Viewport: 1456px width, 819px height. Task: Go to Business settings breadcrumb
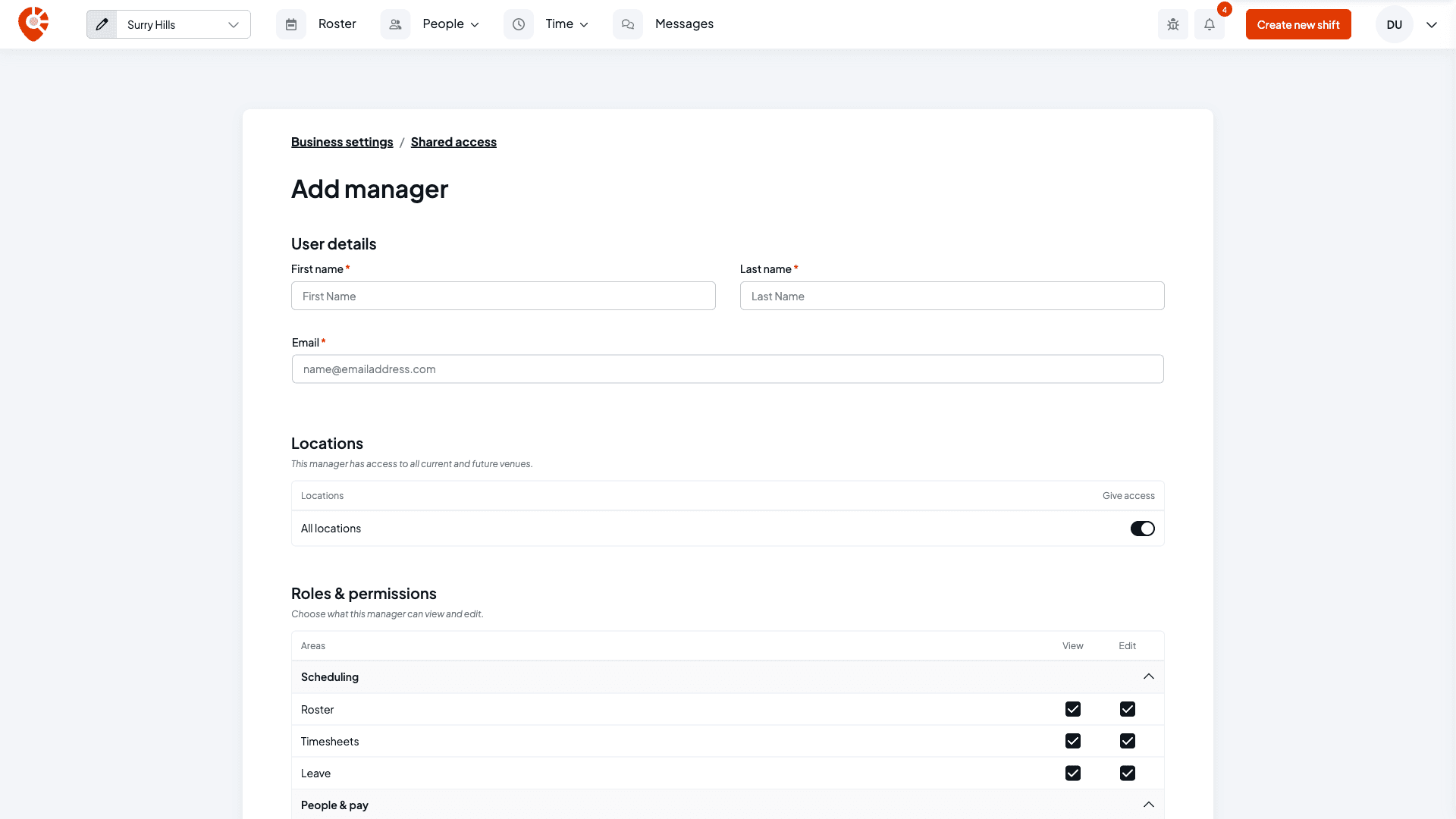(x=342, y=142)
